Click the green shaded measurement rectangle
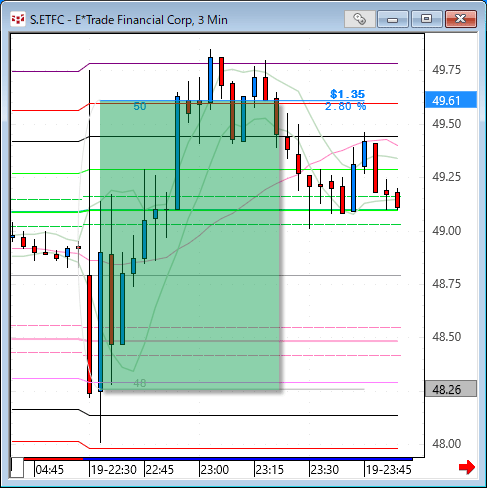487x488 pixels. (x=190, y=245)
